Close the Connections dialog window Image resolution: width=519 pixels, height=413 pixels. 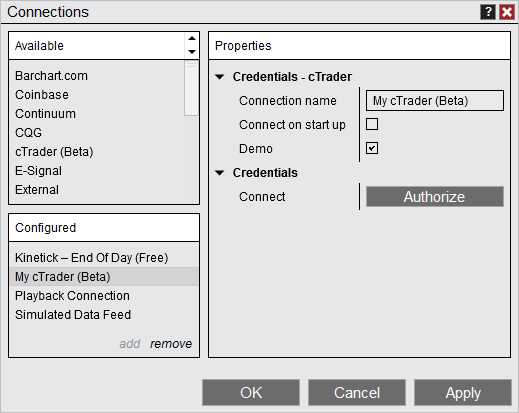(507, 12)
